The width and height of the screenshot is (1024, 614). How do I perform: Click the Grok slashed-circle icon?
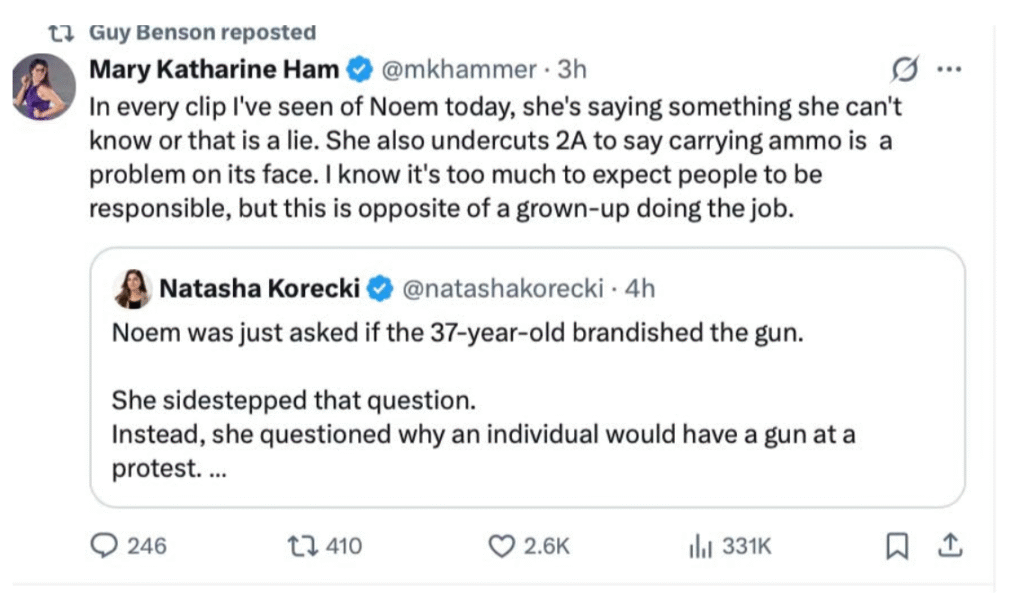coord(904,70)
